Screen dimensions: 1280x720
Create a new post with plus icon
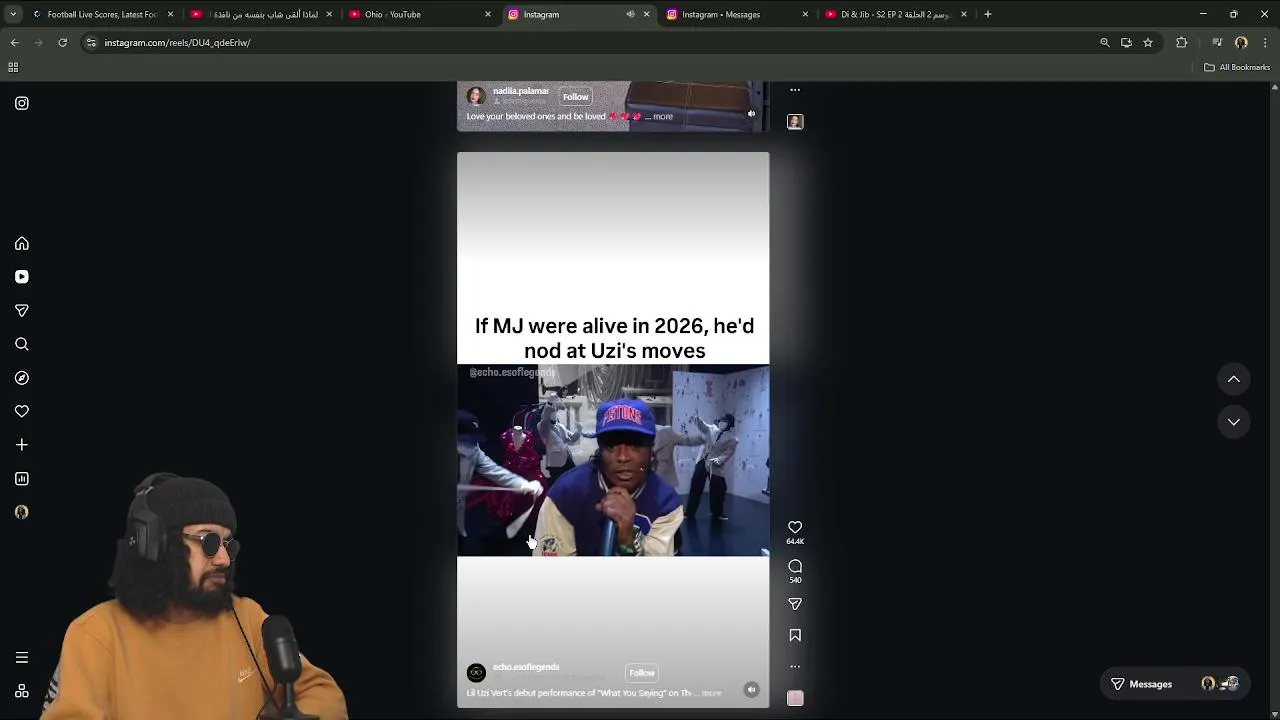pyautogui.click(x=22, y=445)
